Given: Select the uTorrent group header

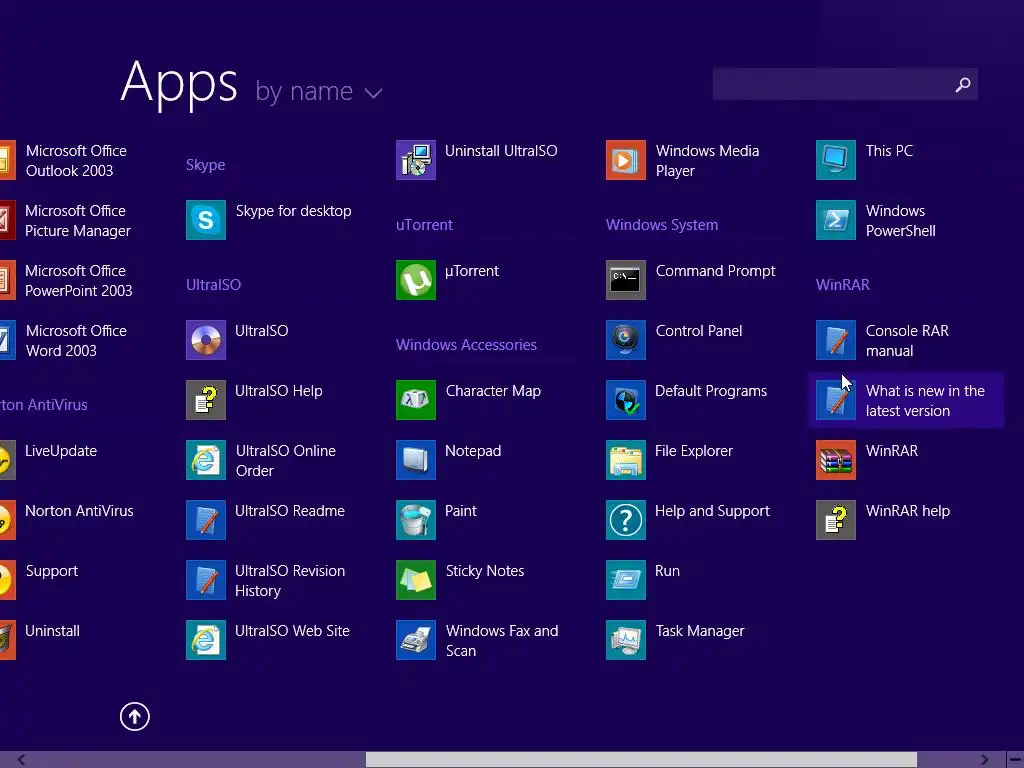Looking at the screenshot, I should click(x=424, y=225).
